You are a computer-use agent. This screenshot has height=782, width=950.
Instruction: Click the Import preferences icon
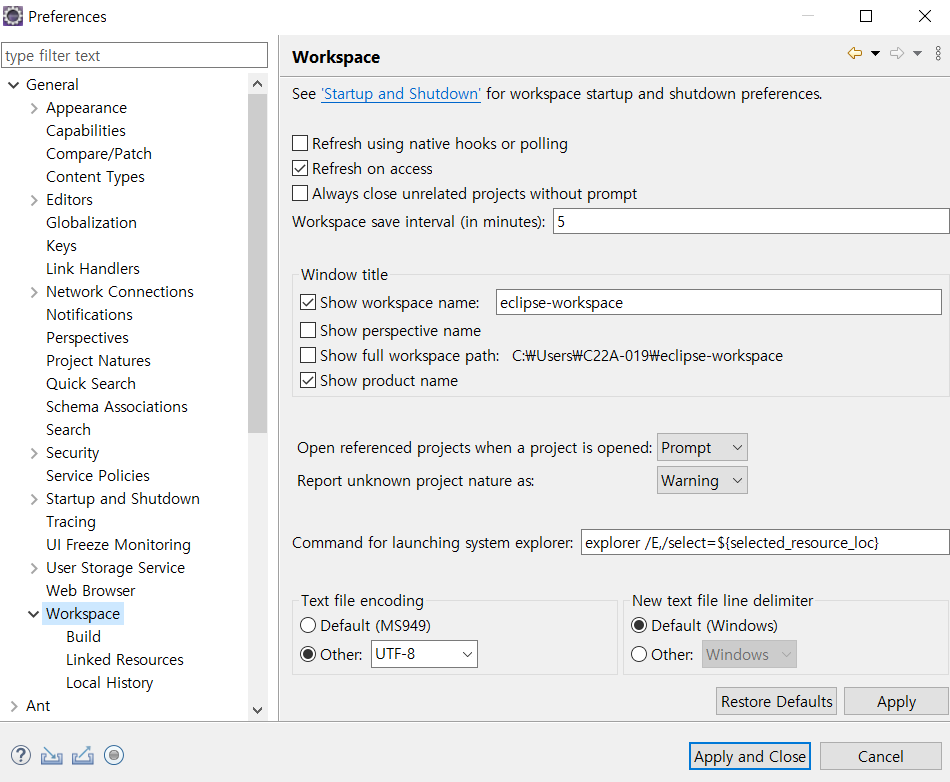pyautogui.click(x=51, y=755)
